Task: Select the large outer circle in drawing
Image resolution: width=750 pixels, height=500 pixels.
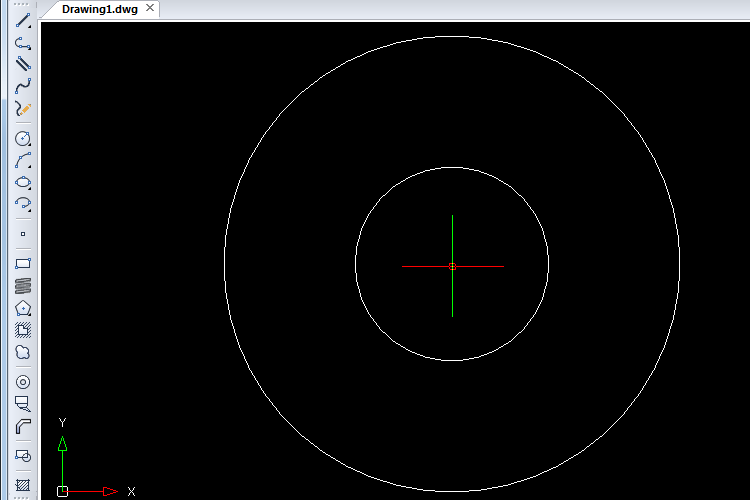Action: tap(225, 264)
